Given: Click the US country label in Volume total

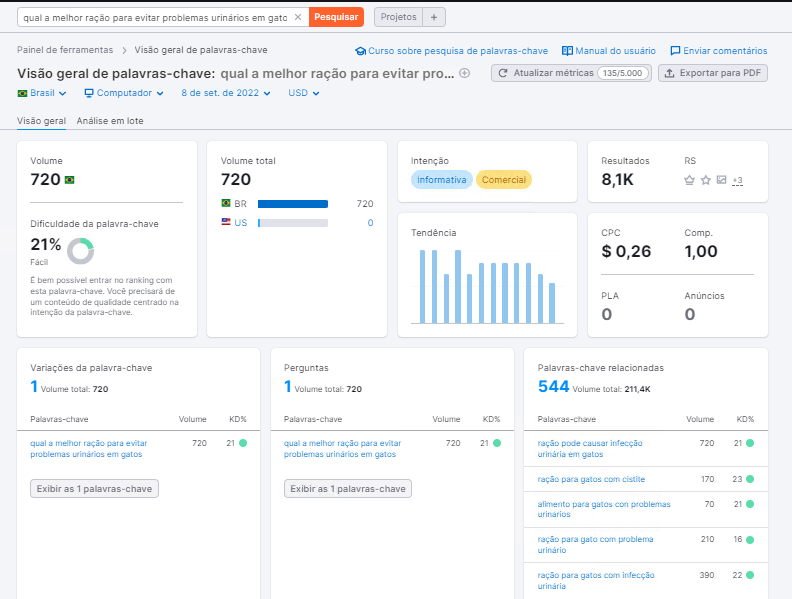Looking at the screenshot, I should (240, 223).
